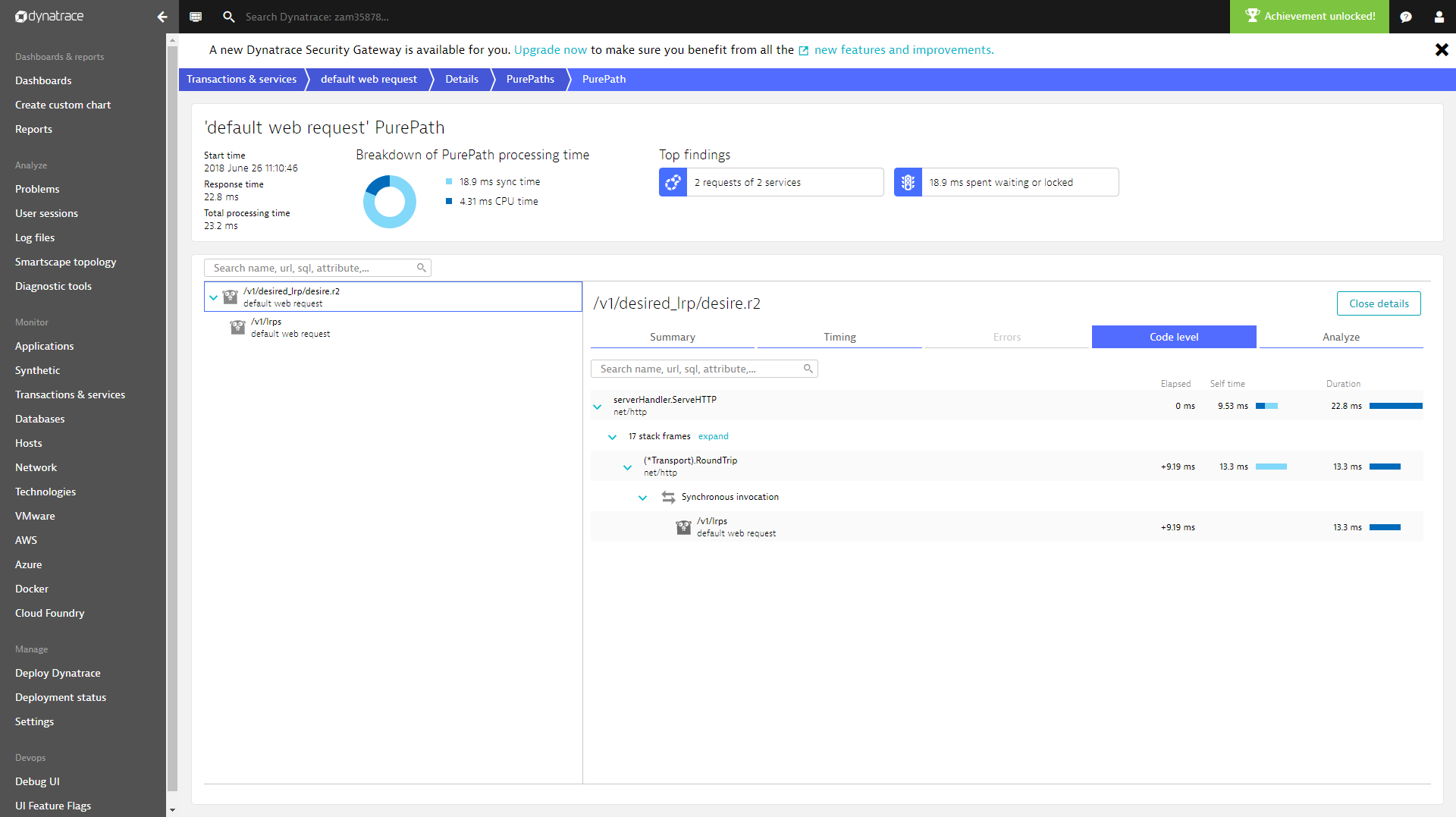Screen dimensions: 1456x817
Task: Go to PurePaths breadcrumb
Action: pos(530,79)
